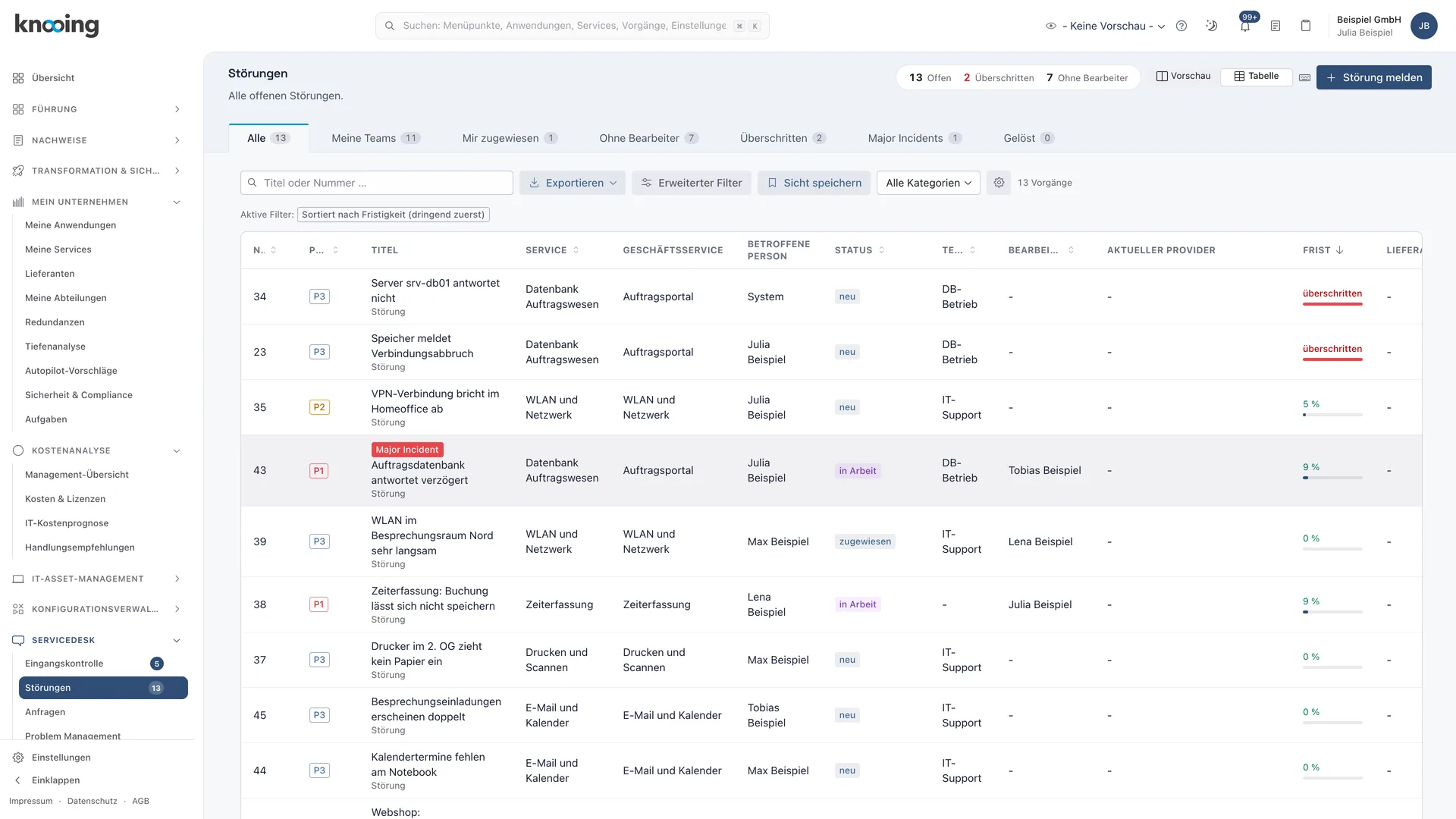Click the 9 % Frist progress bar of incident 43
The height and width of the screenshot is (819, 1456).
(x=1332, y=478)
